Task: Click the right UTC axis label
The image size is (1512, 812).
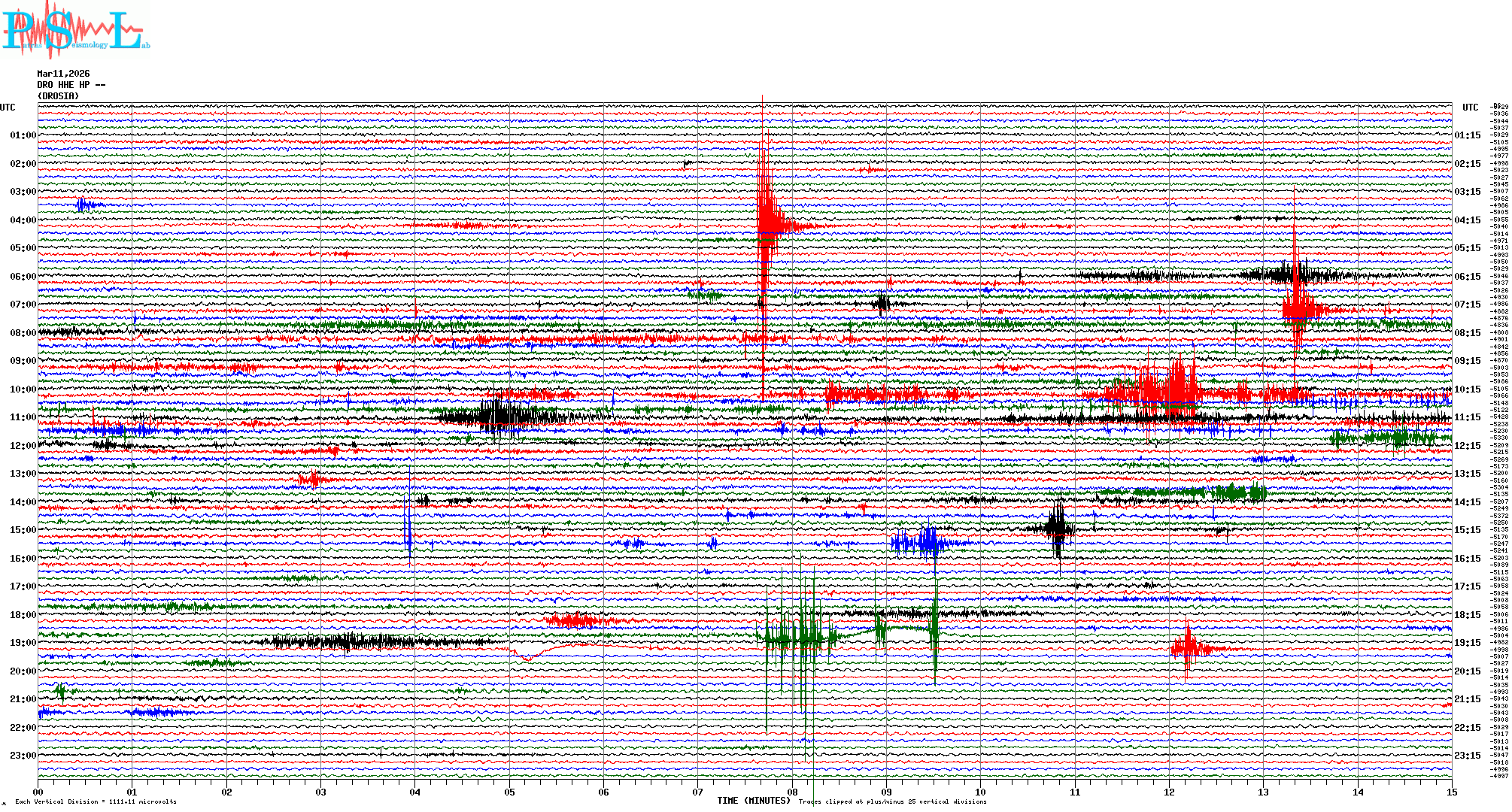Action: tap(1470, 108)
